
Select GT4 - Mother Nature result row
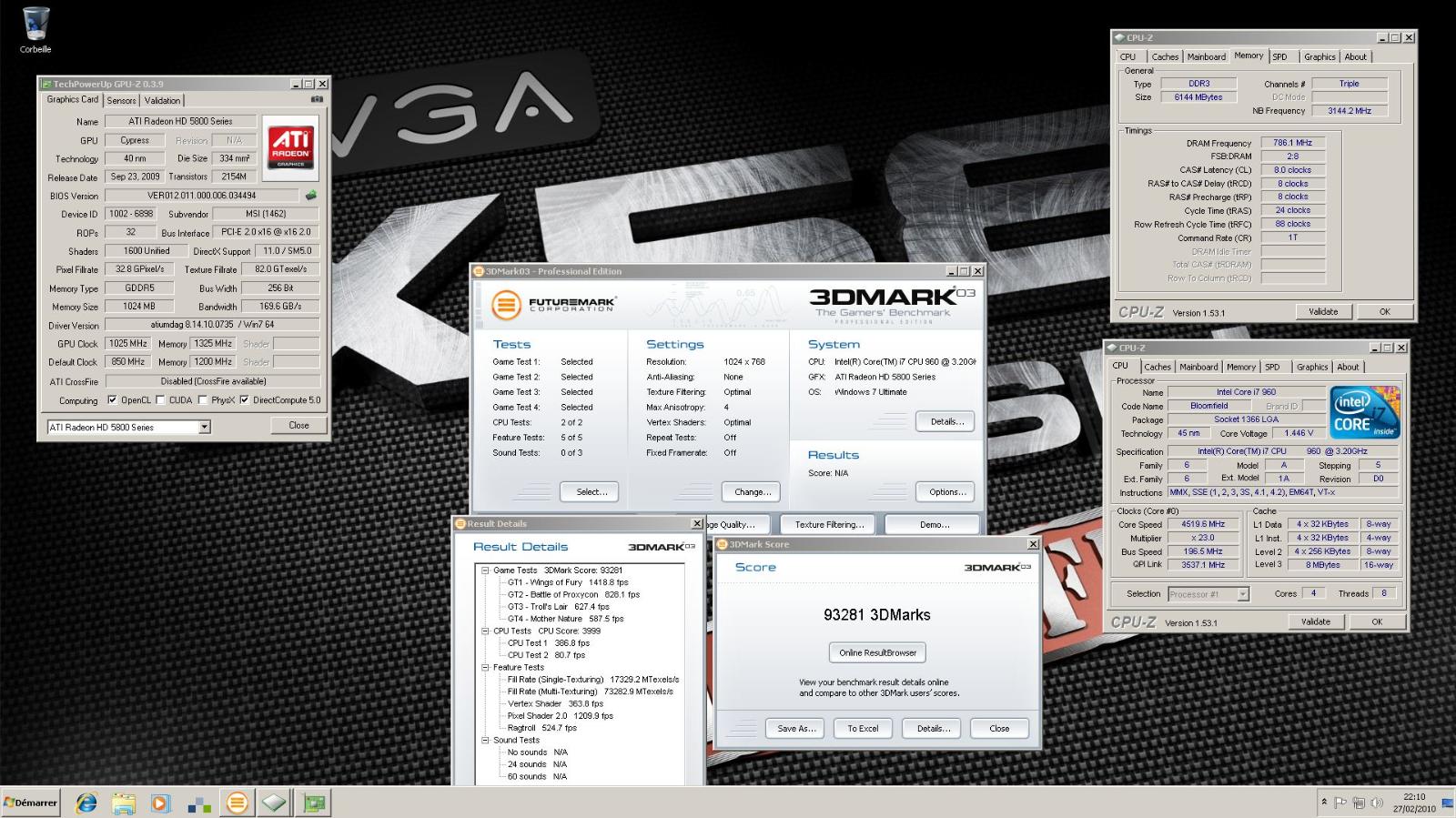(565, 619)
